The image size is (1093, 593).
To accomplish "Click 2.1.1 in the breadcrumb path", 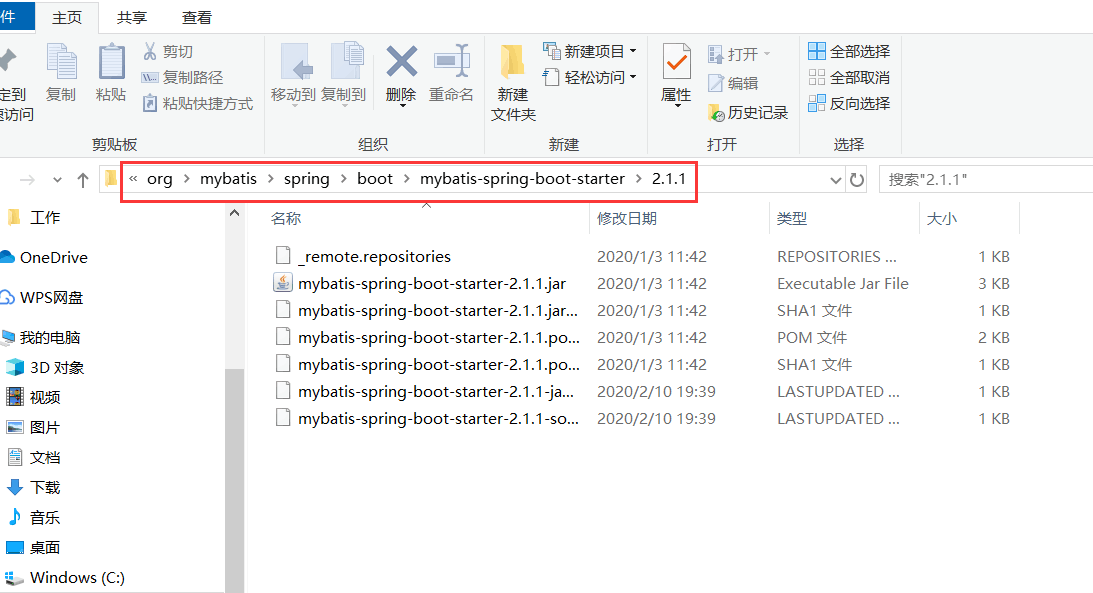I will pyautogui.click(x=669, y=179).
